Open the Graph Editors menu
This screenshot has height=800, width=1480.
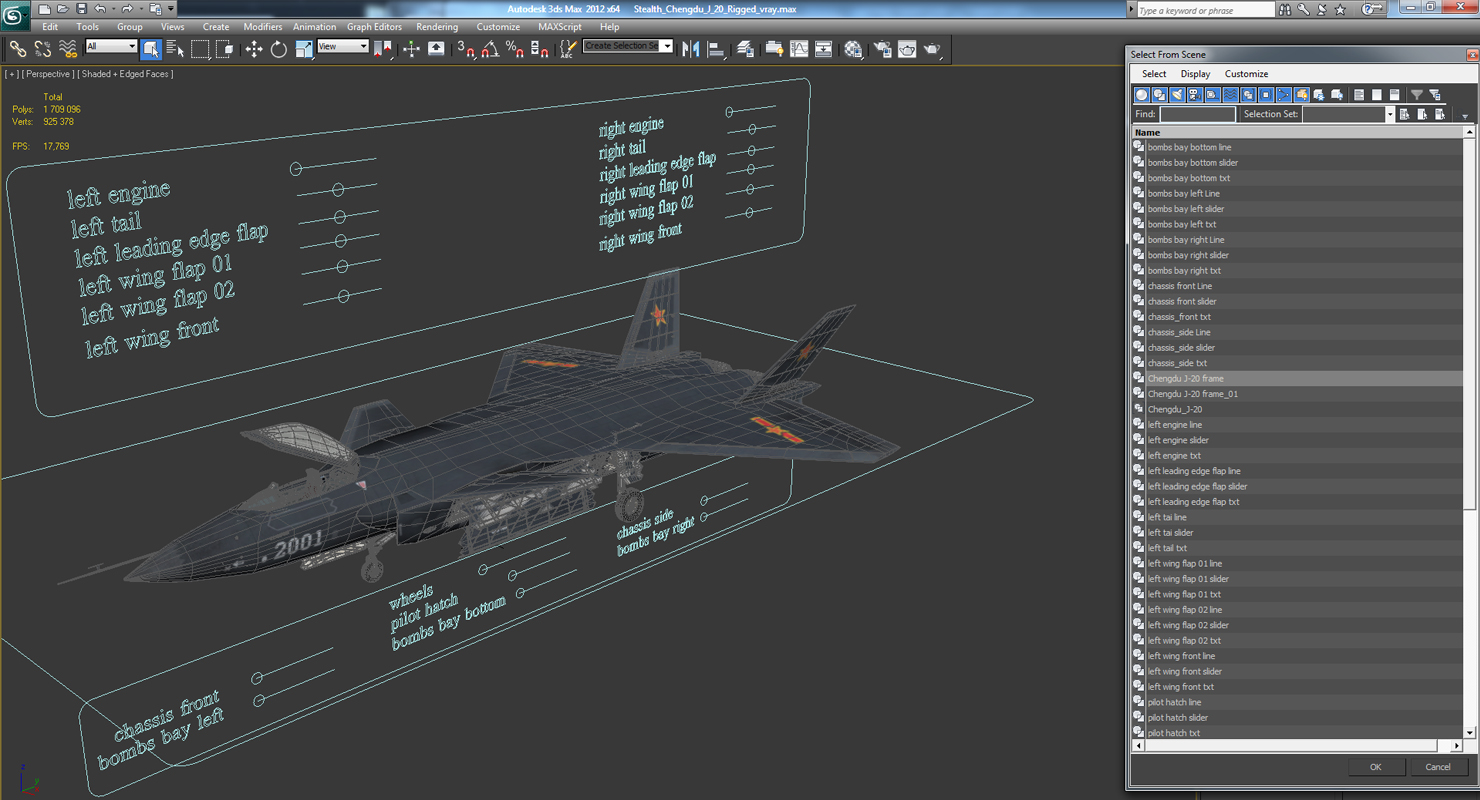374,27
